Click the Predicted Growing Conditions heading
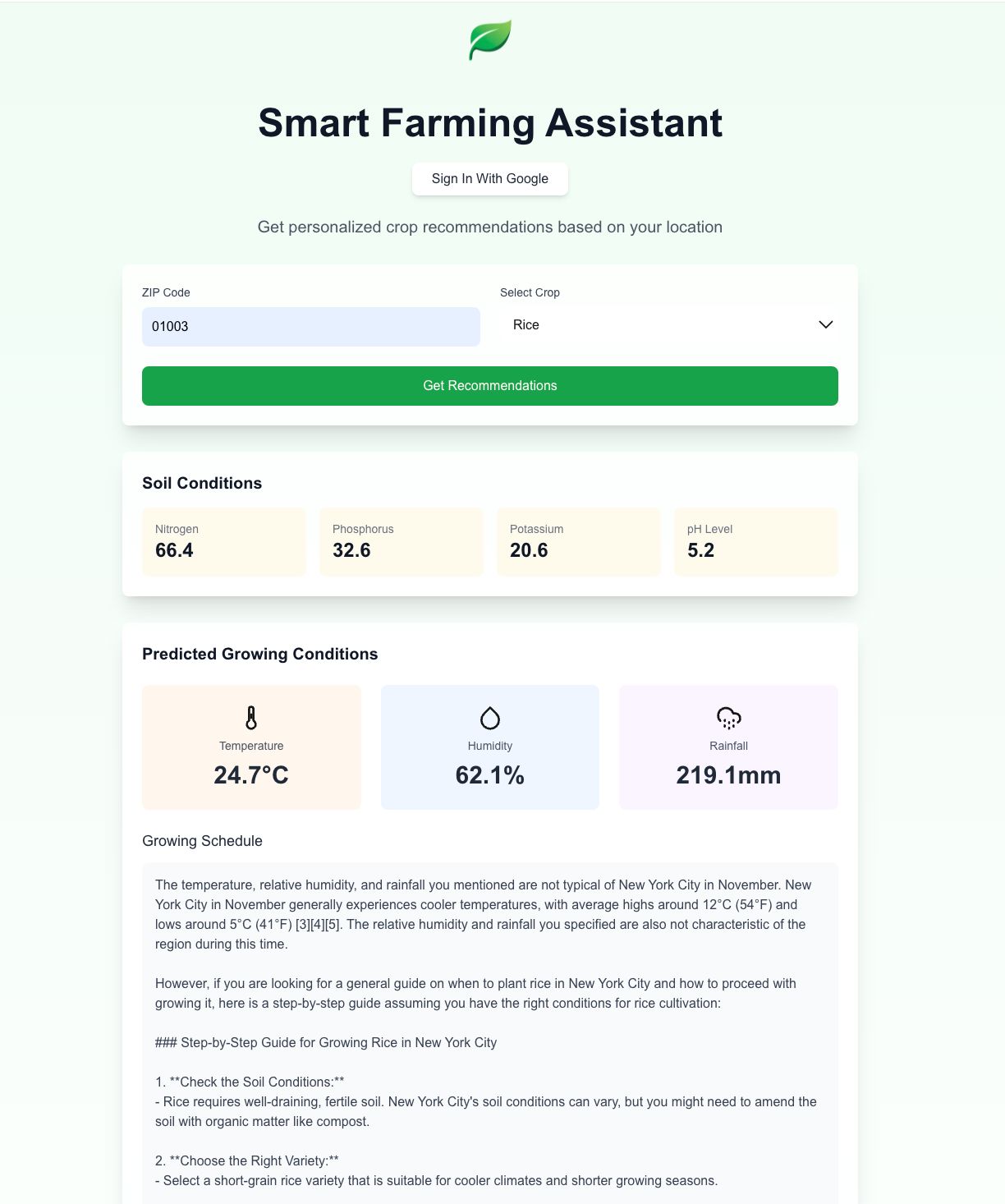Viewport: 1005px width, 1204px height. 260,654
